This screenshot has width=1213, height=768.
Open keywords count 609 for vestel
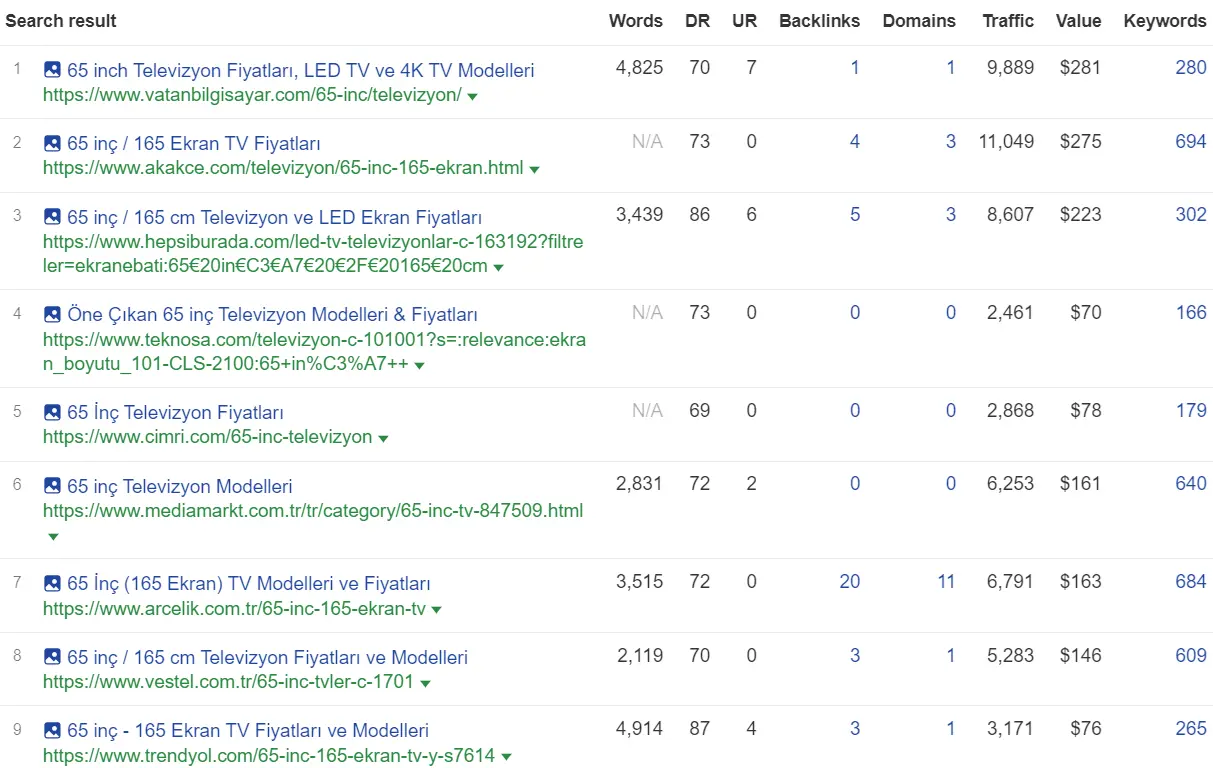pyautogui.click(x=1191, y=656)
